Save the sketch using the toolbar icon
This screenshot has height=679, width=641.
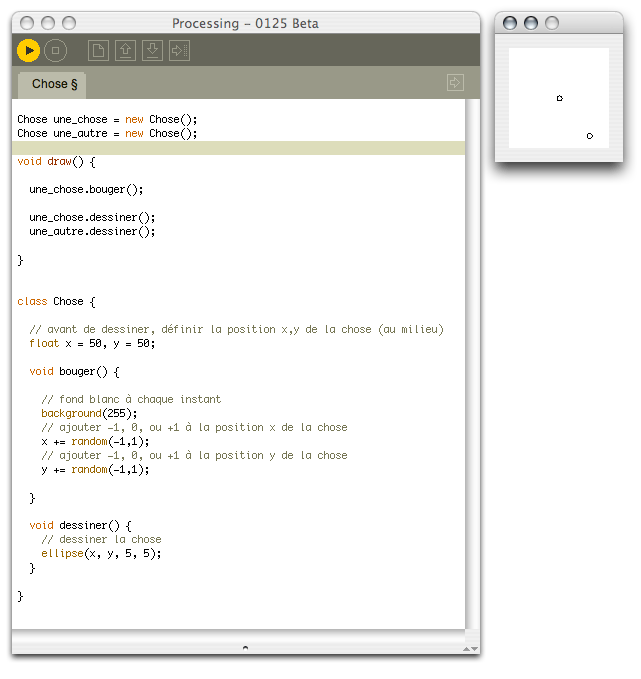[x=152, y=50]
